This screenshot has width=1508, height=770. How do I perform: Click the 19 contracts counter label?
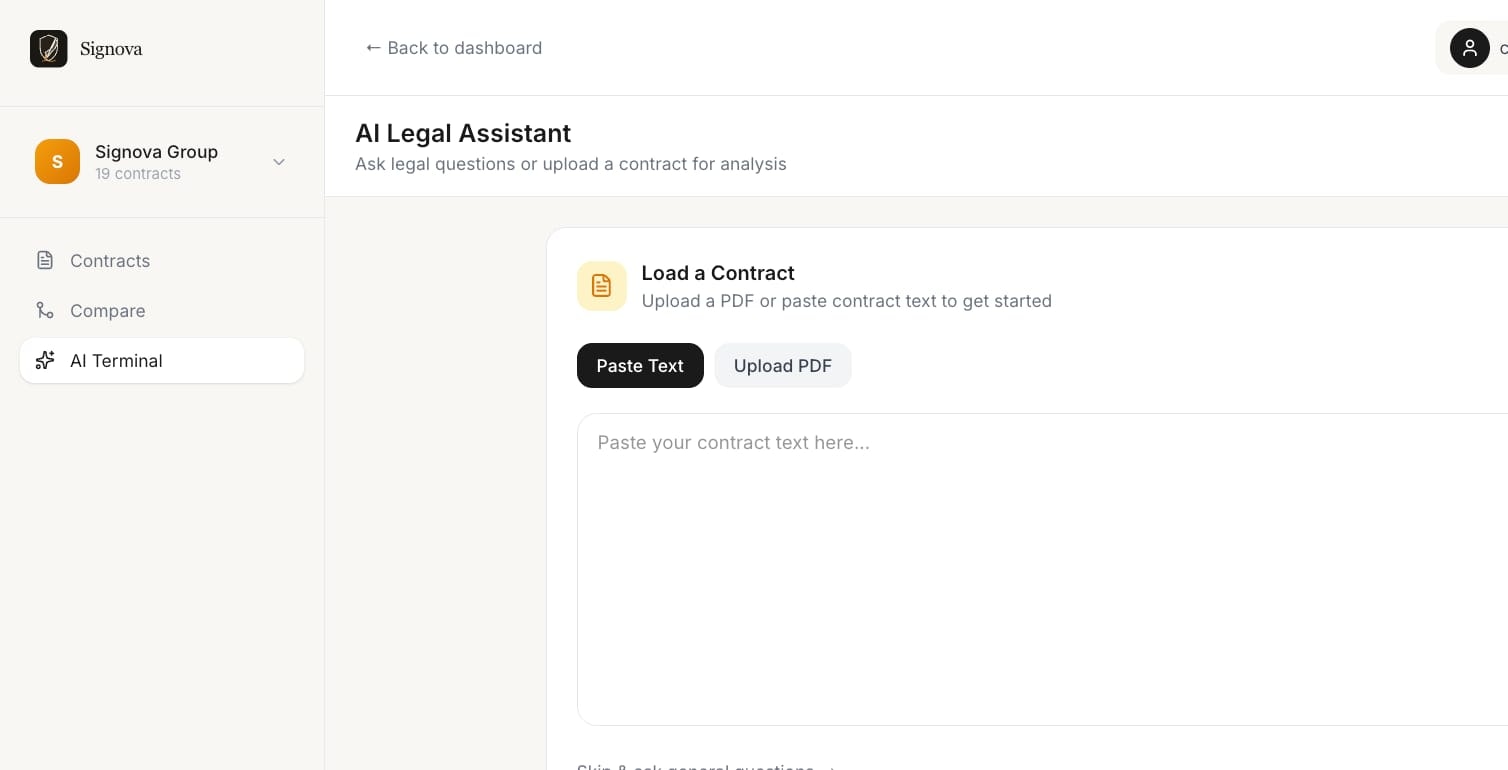coord(138,173)
